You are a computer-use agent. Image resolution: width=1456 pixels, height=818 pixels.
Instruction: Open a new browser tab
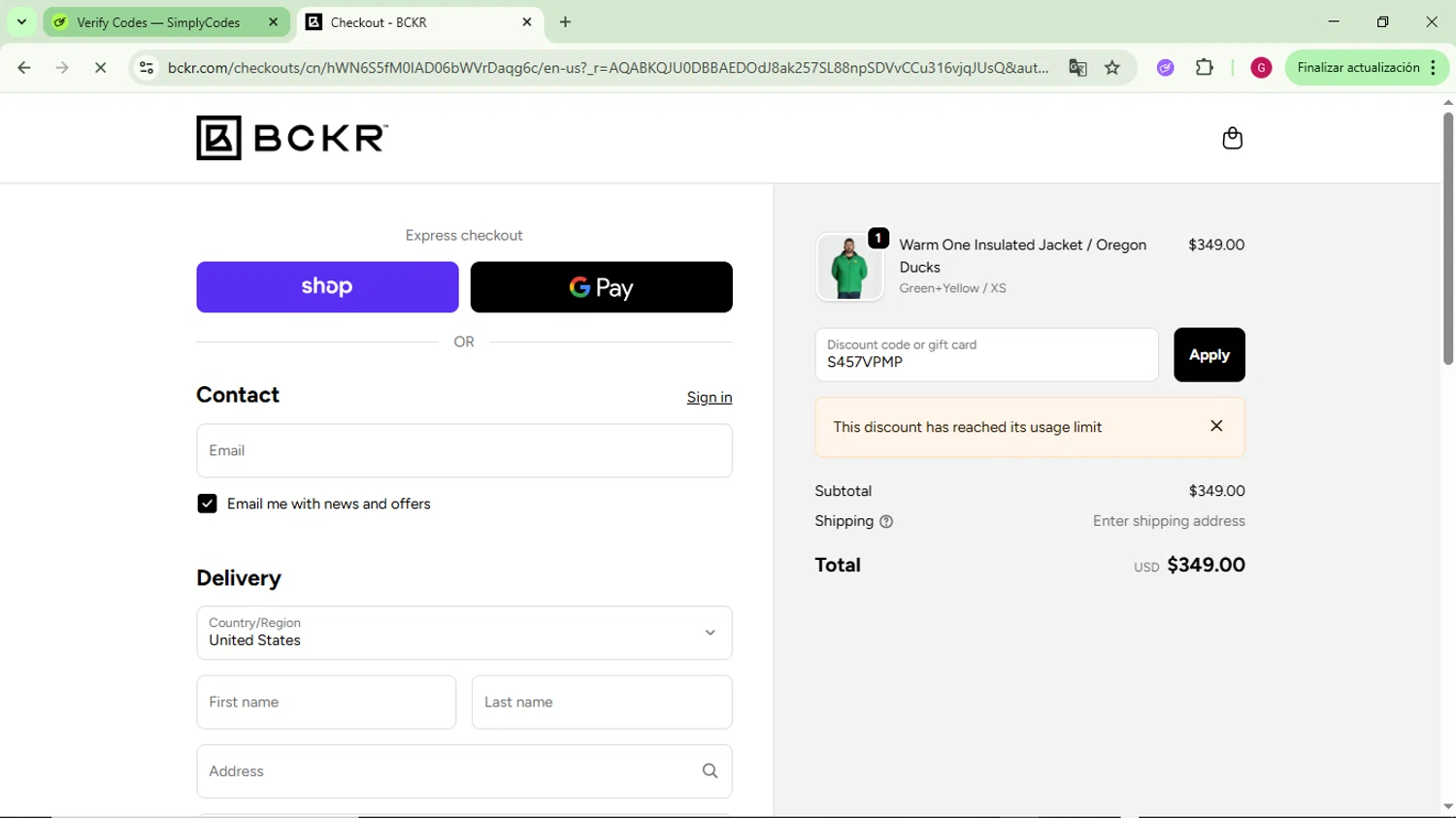[x=565, y=22]
